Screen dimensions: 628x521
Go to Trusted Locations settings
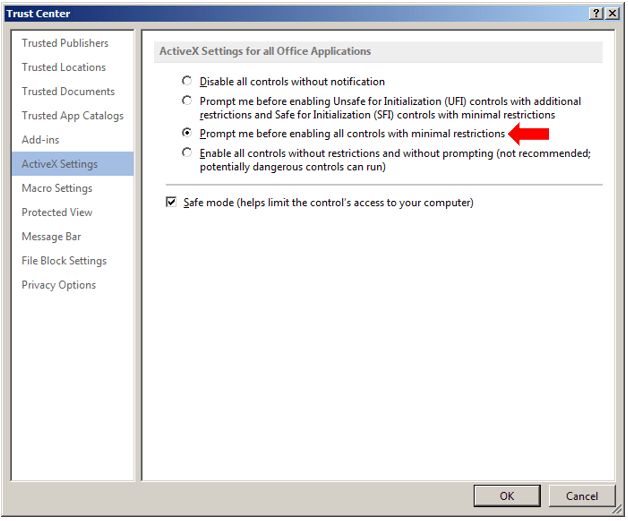[64, 67]
